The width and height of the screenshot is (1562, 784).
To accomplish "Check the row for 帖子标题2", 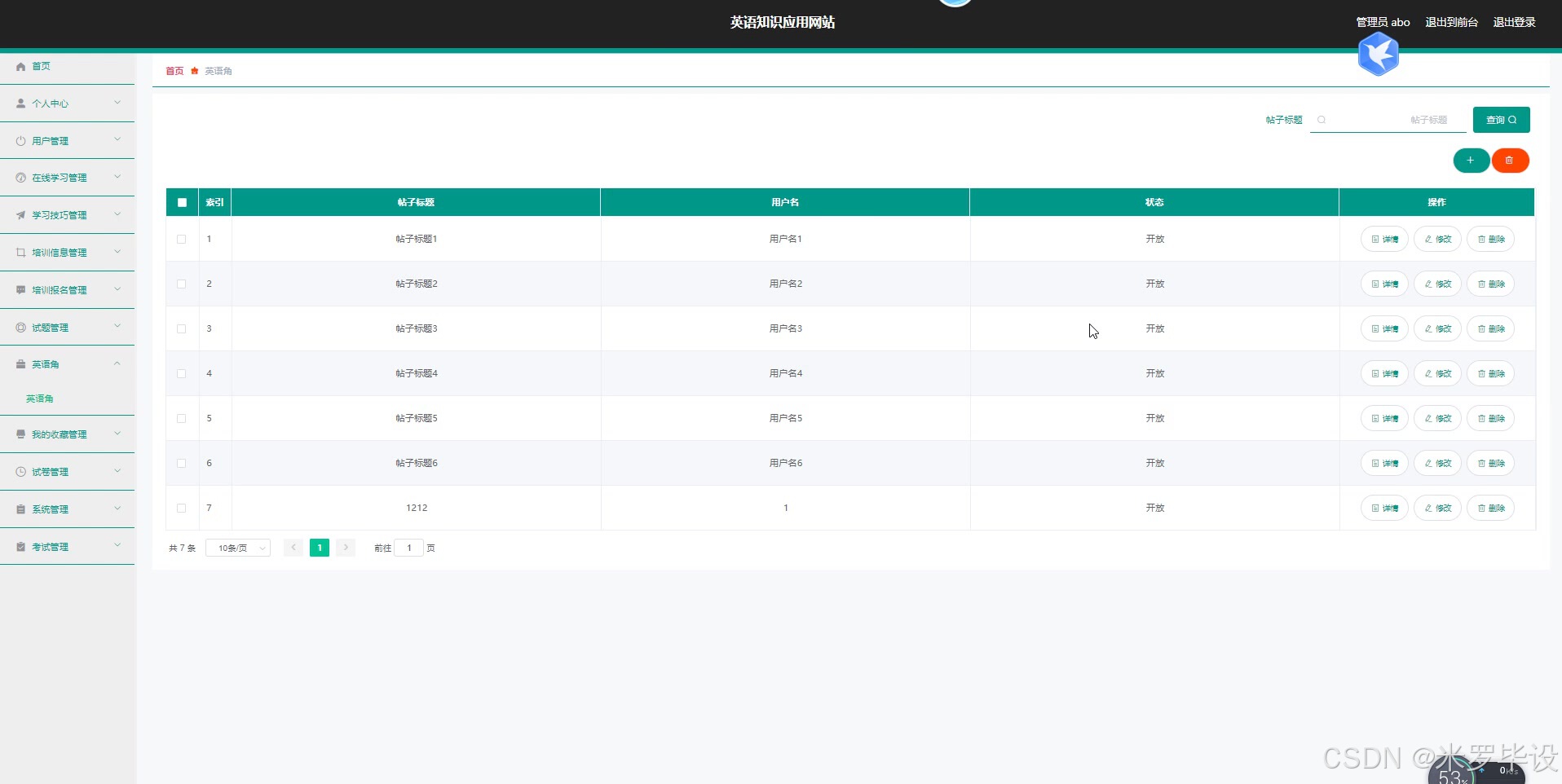I will pos(182,284).
